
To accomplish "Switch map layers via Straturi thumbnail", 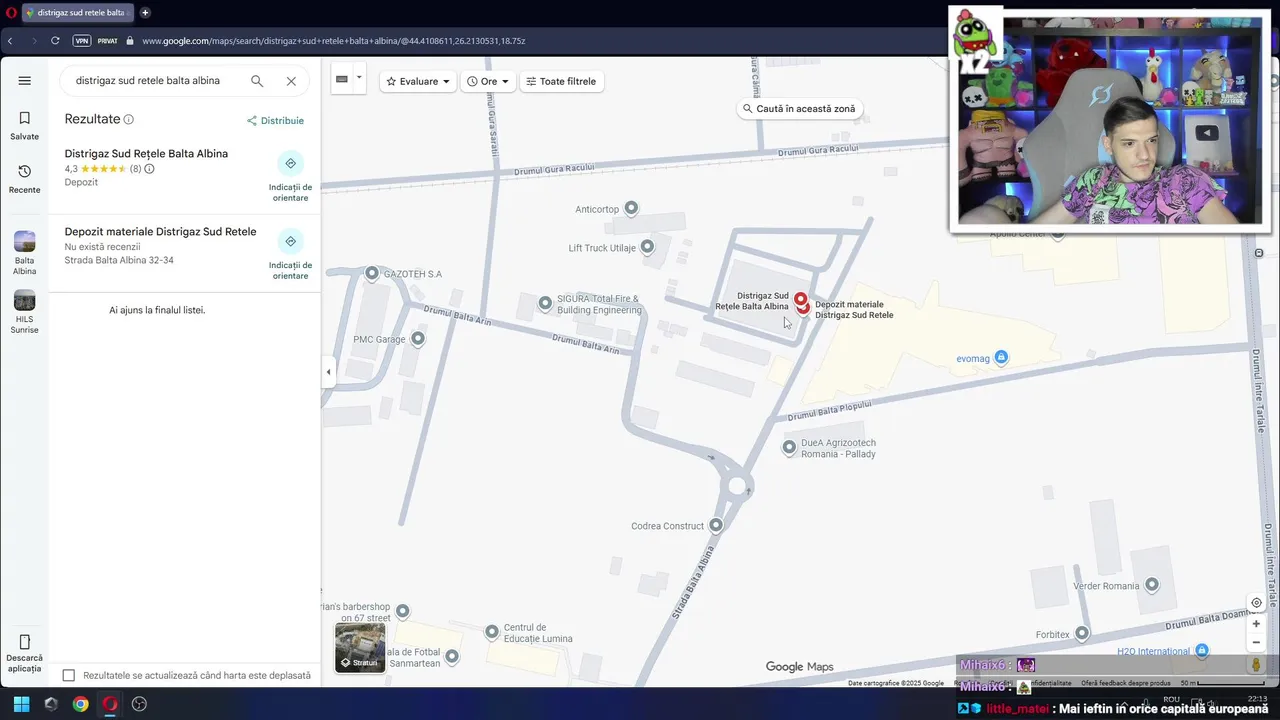I will [x=360, y=647].
